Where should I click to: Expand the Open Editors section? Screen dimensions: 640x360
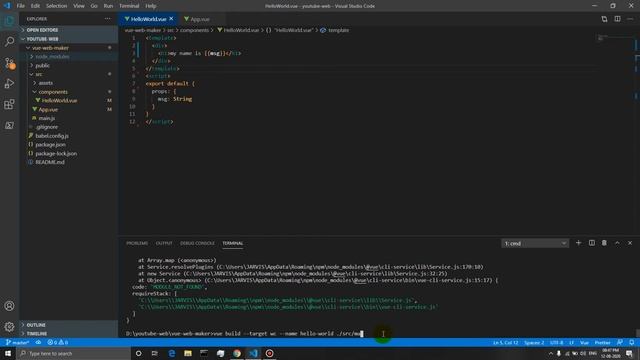point(69,30)
